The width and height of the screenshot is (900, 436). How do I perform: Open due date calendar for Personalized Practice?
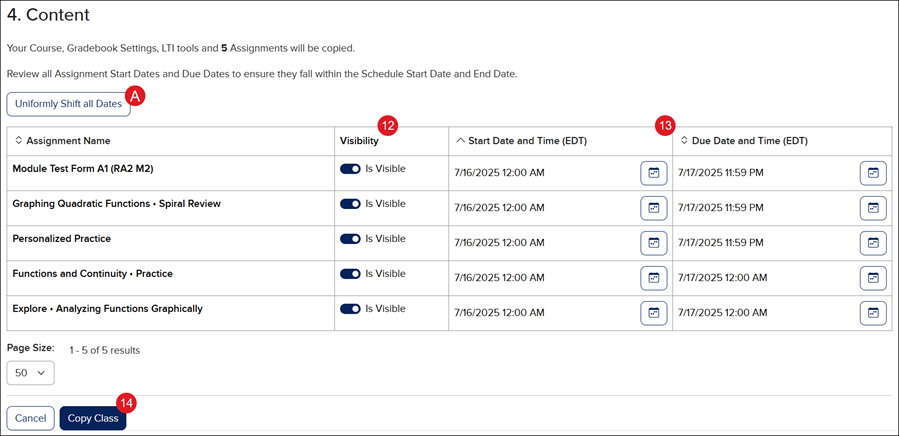pyautogui.click(x=873, y=243)
